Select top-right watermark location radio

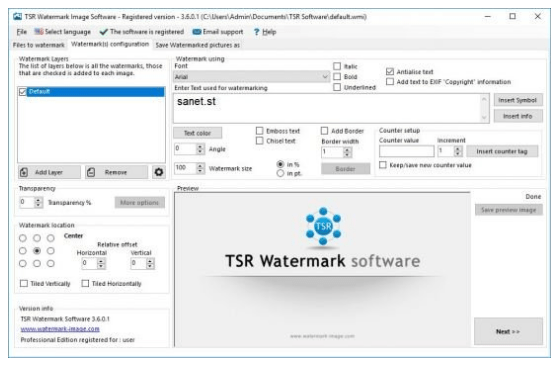coord(51,238)
